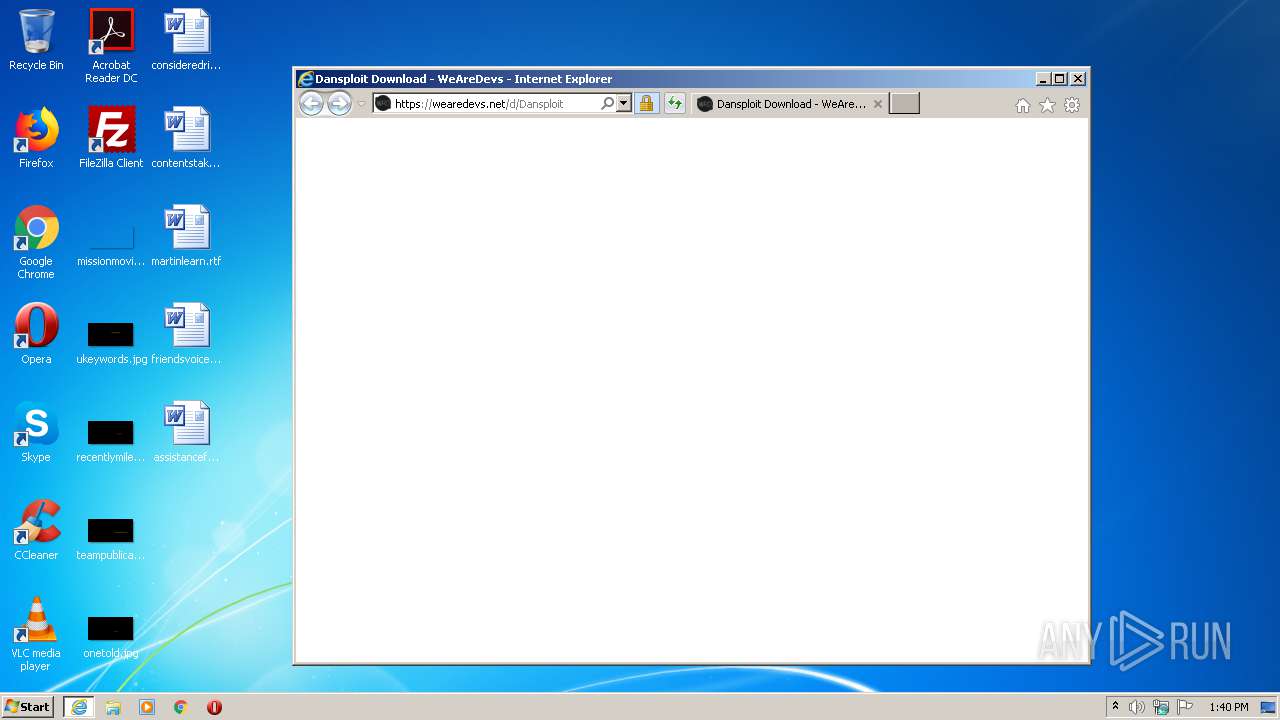Launch Google Chrome from desktop
The width and height of the screenshot is (1280, 720).
click(x=36, y=242)
